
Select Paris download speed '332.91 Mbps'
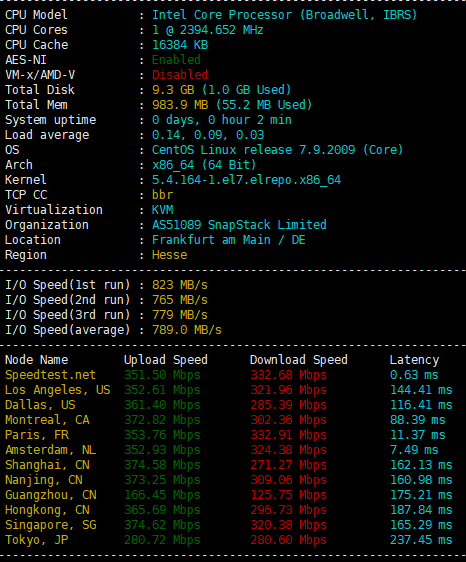click(288, 435)
